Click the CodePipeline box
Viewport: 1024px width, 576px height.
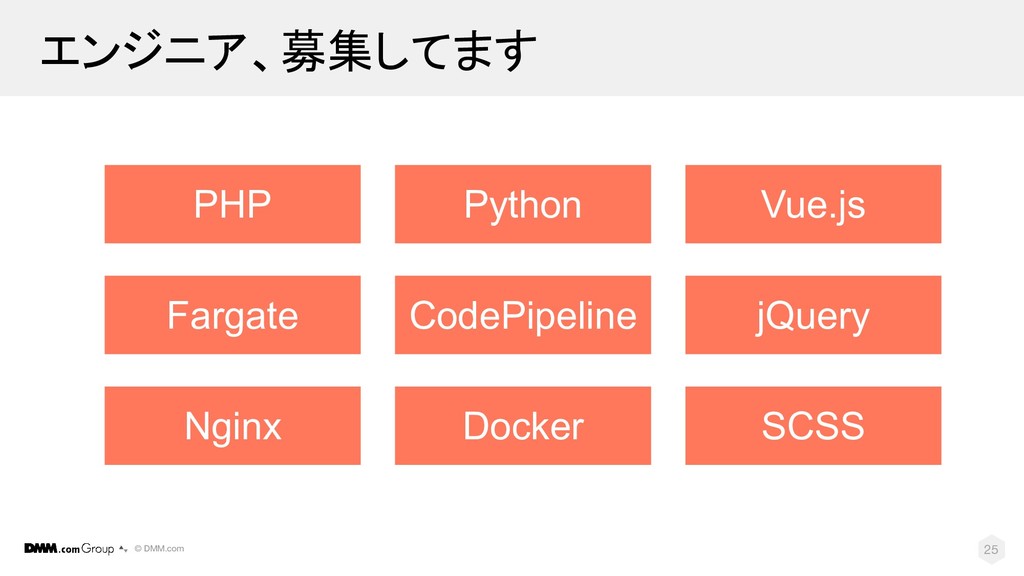tap(522, 315)
